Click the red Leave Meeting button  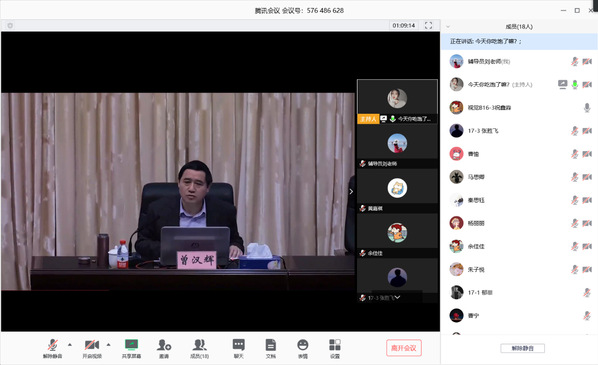click(x=404, y=348)
